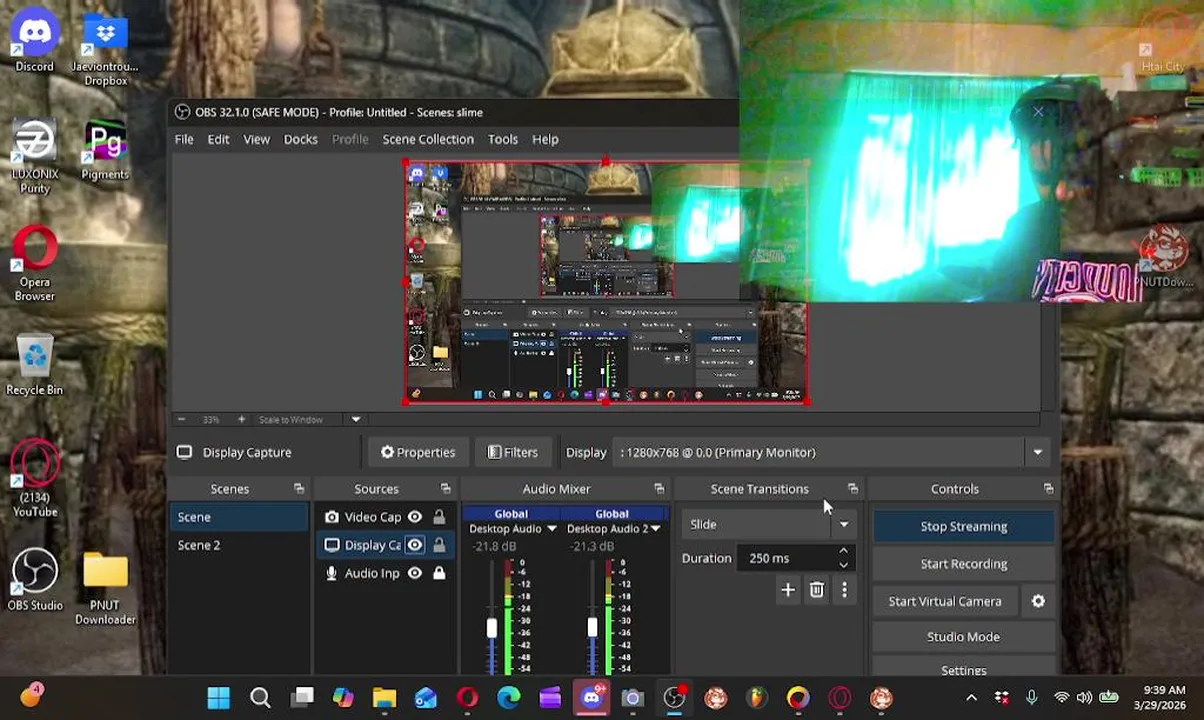This screenshot has width=1204, height=720.
Task: Click Start Virtual Camera
Action: [945, 601]
